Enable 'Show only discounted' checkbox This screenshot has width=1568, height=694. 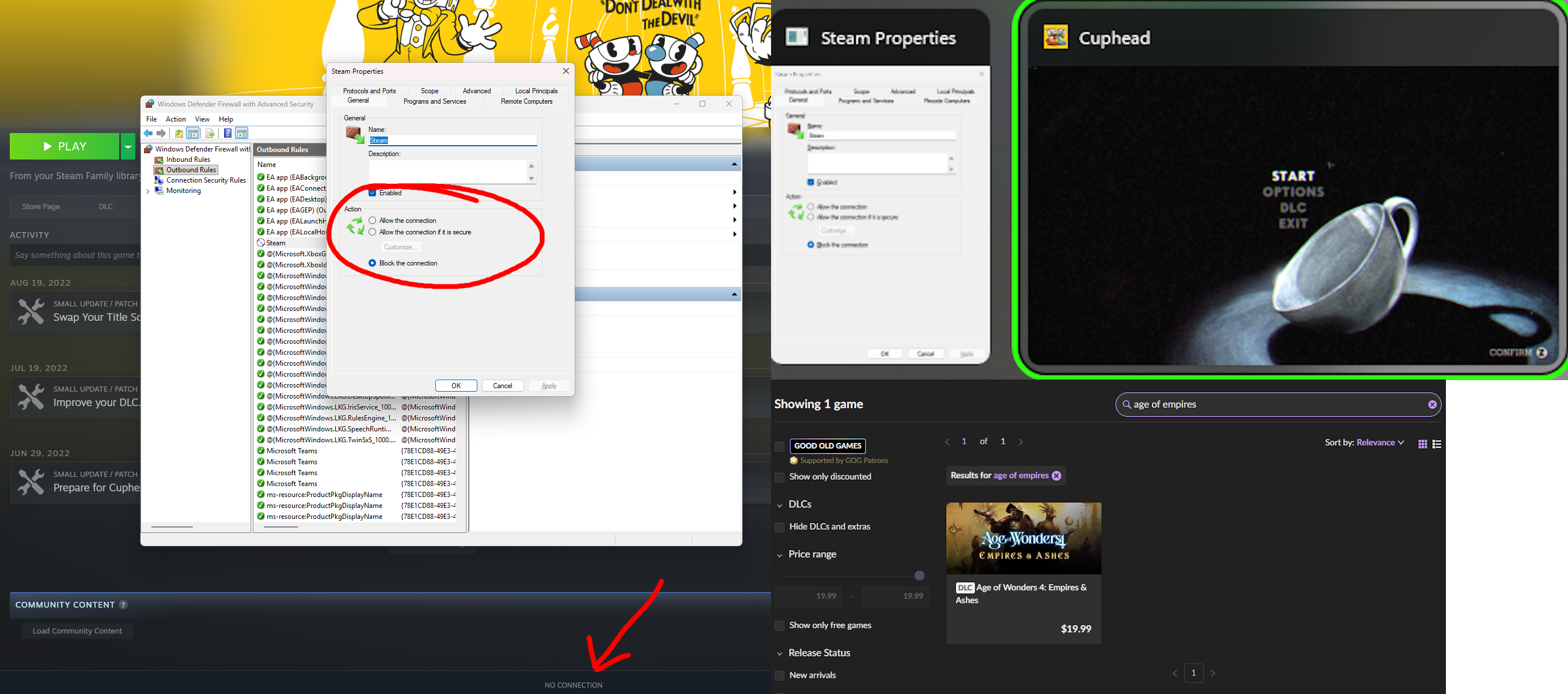coord(779,477)
